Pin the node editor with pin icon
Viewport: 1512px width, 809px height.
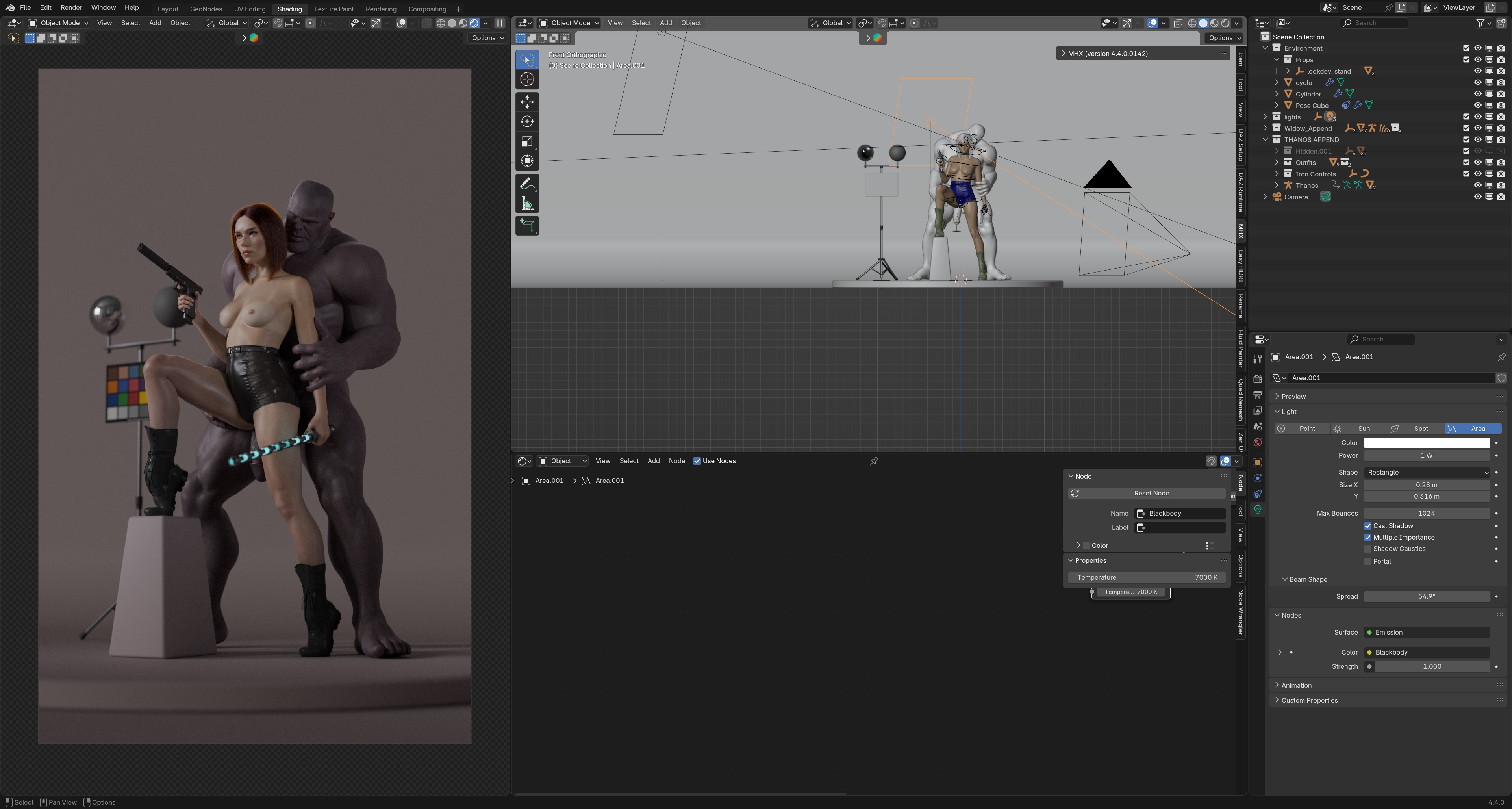(x=874, y=461)
